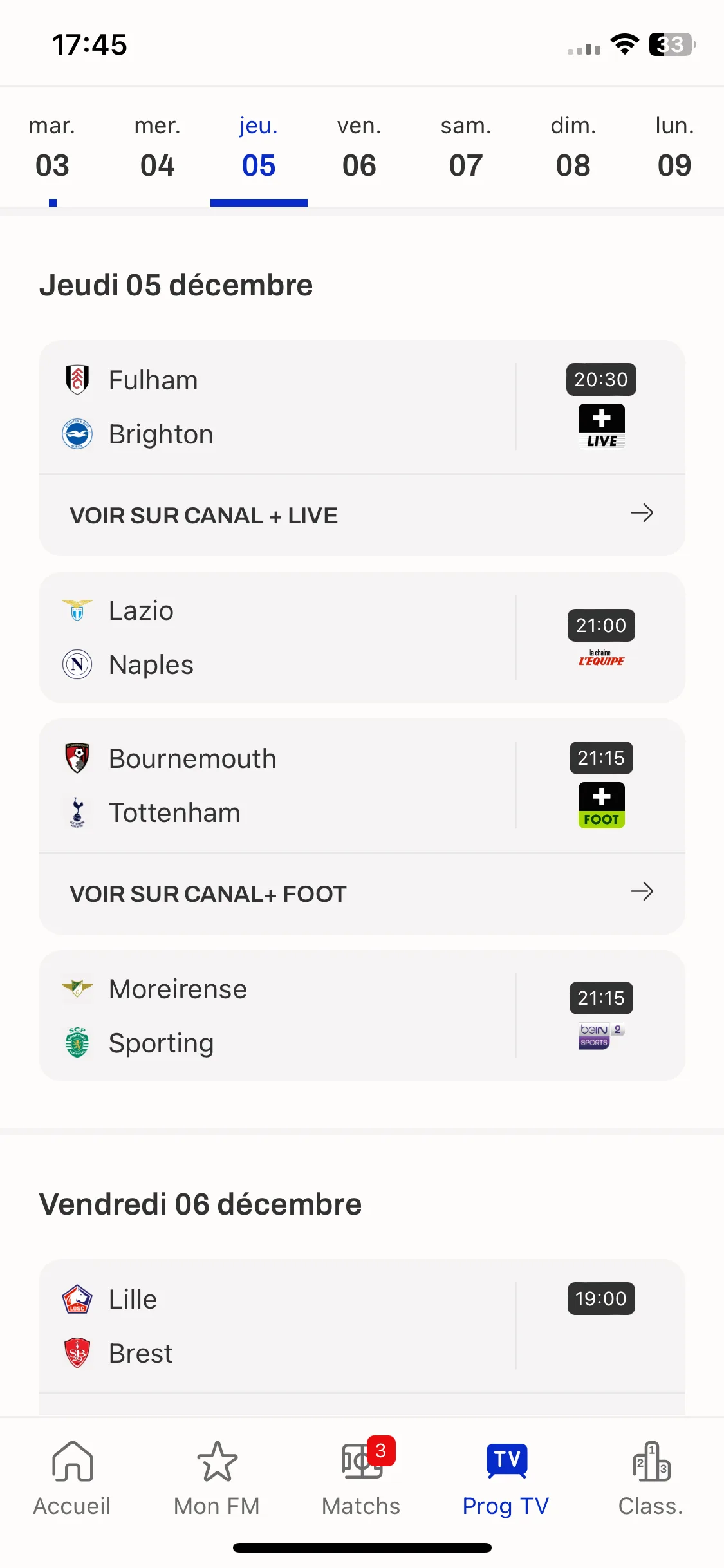Tap the Tottenham club crest
This screenshot has width=724, height=1568.
pos(77,812)
